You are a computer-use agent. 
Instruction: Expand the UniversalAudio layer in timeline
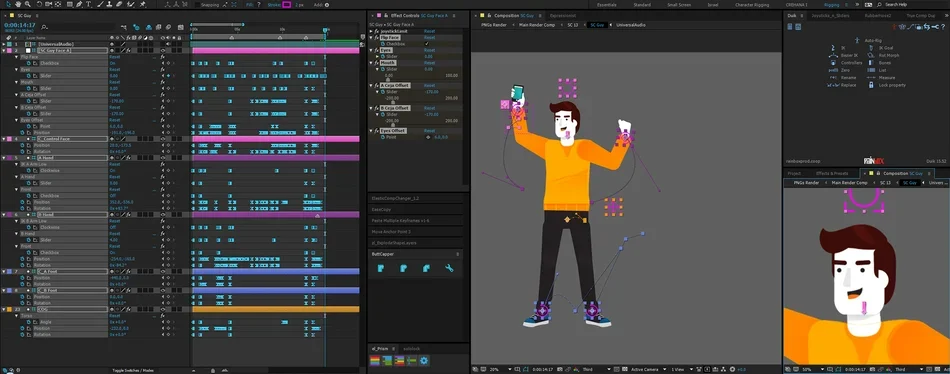coord(4,44)
